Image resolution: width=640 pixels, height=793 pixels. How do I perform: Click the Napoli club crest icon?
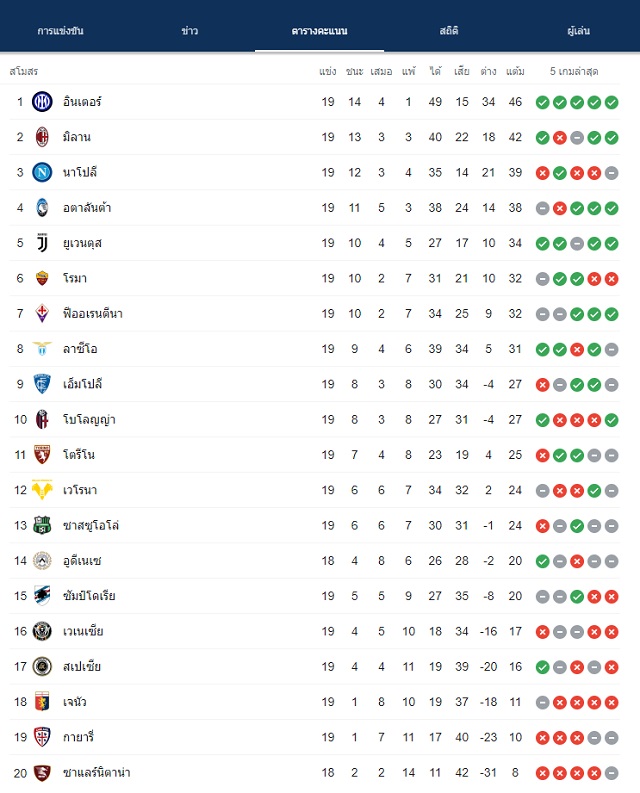click(42, 172)
